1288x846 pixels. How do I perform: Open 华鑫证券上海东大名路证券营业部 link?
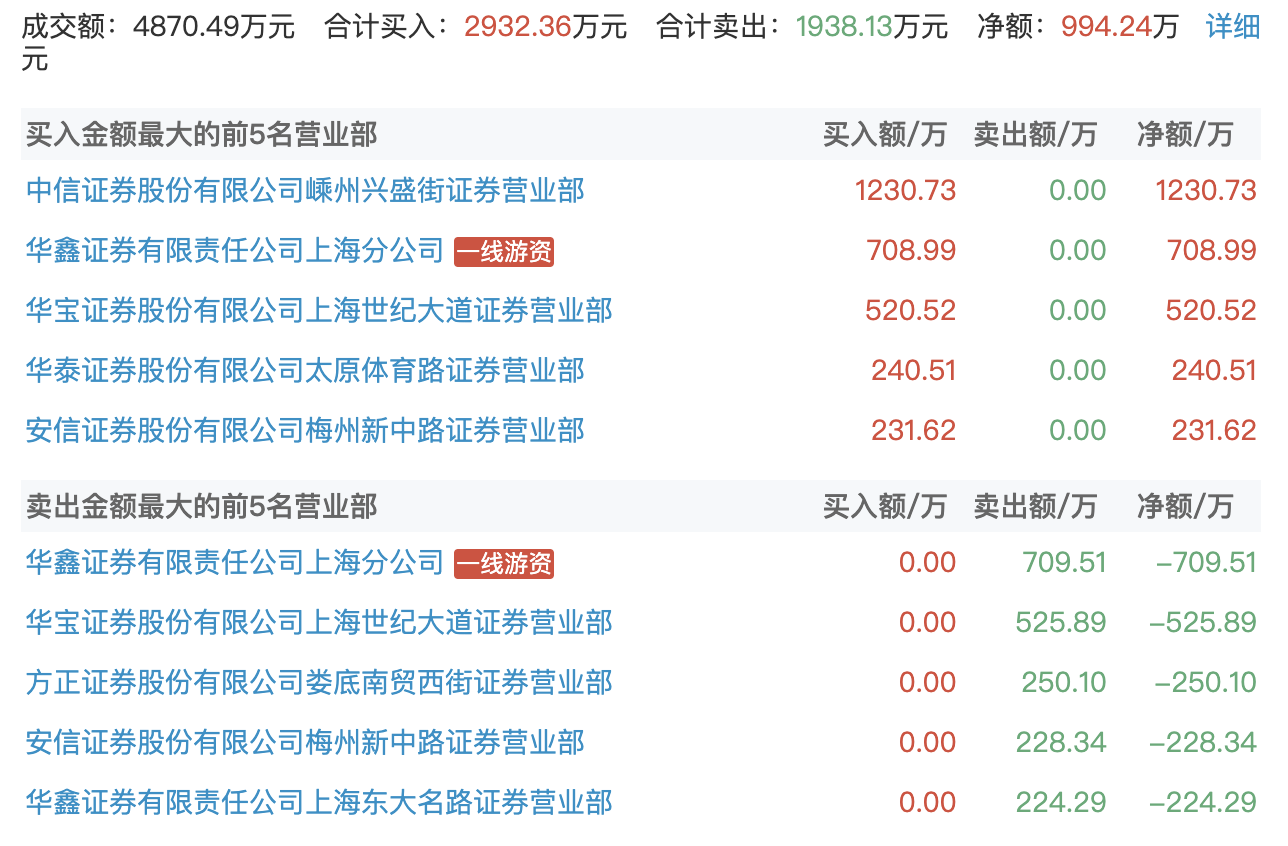pyautogui.click(x=319, y=802)
